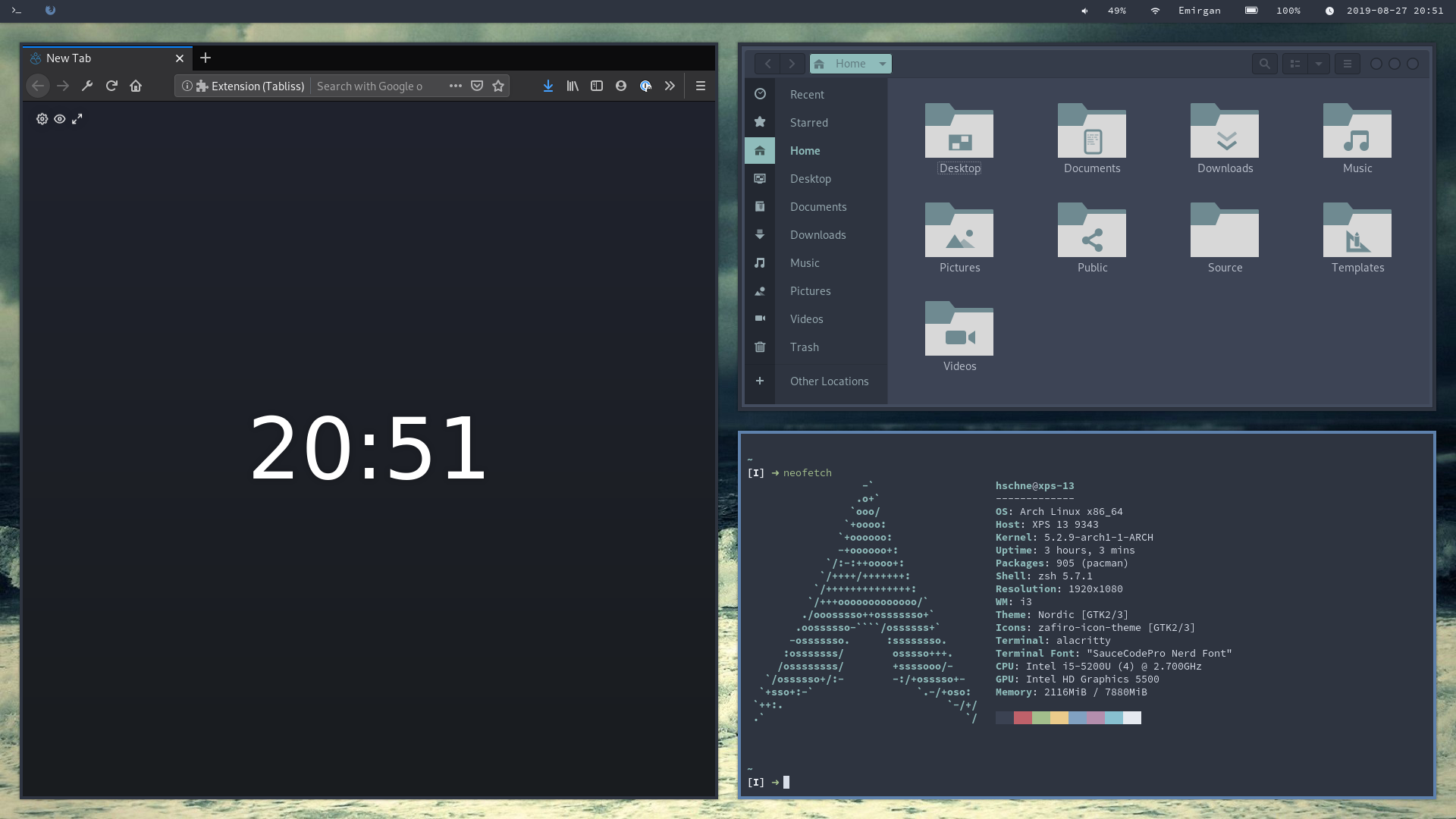Open browser hamburger application menu
Image resolution: width=1456 pixels, height=819 pixels.
coord(701,86)
